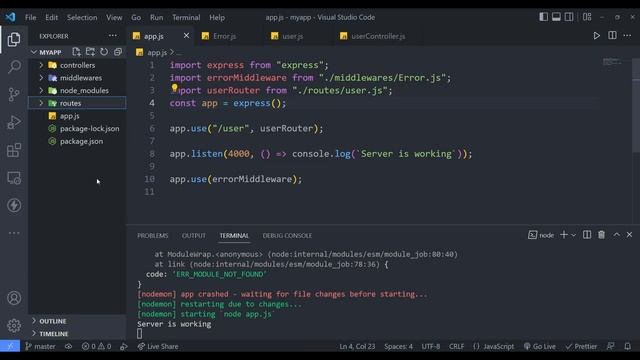
Task: Expand the node_modules folder
Action: pyautogui.click(x=78, y=90)
